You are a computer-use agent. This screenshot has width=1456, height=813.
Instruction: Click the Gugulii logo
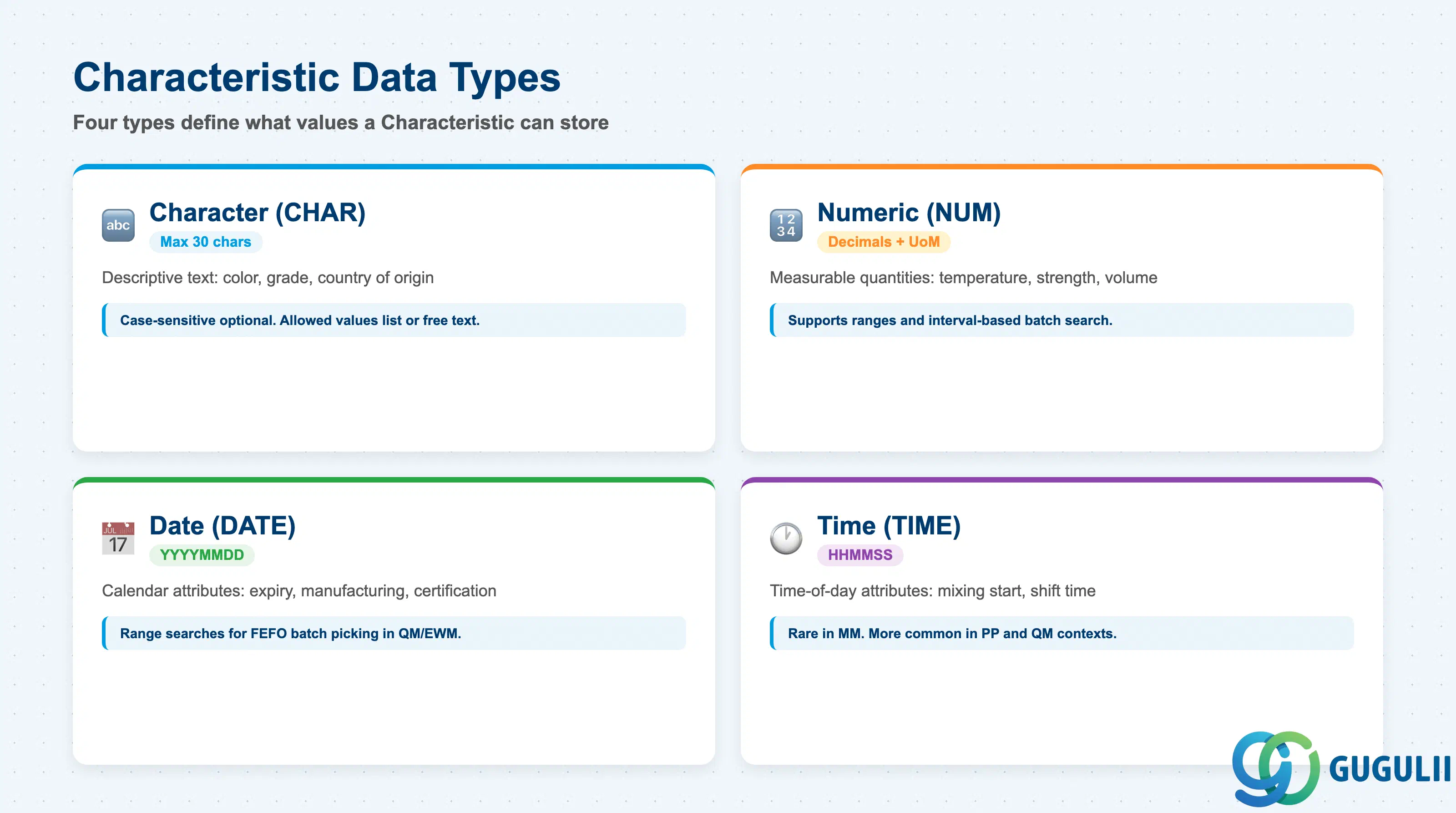pos(1341,768)
